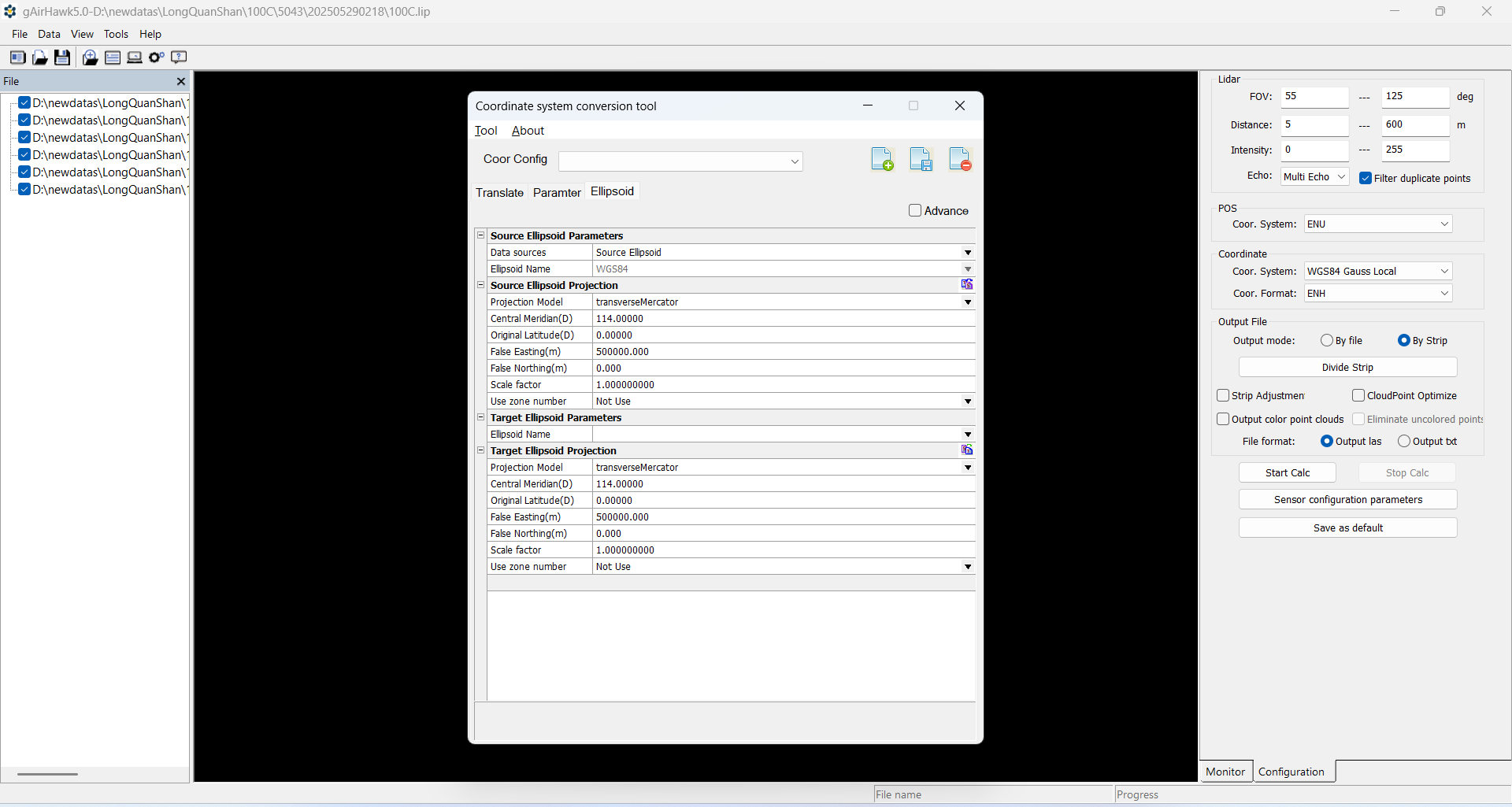Collapse the Source Ellipsoid Parameters section
Viewport: 1512px width, 807px height.
[481, 235]
